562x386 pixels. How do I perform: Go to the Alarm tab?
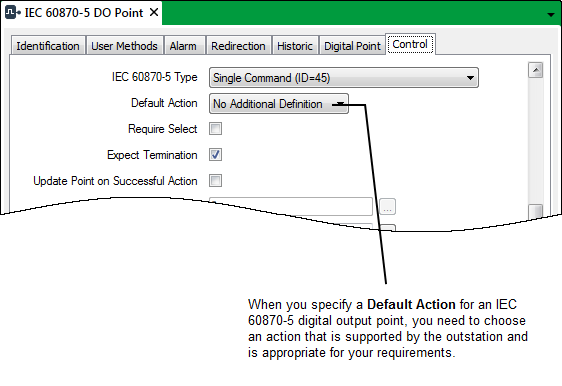(183, 46)
